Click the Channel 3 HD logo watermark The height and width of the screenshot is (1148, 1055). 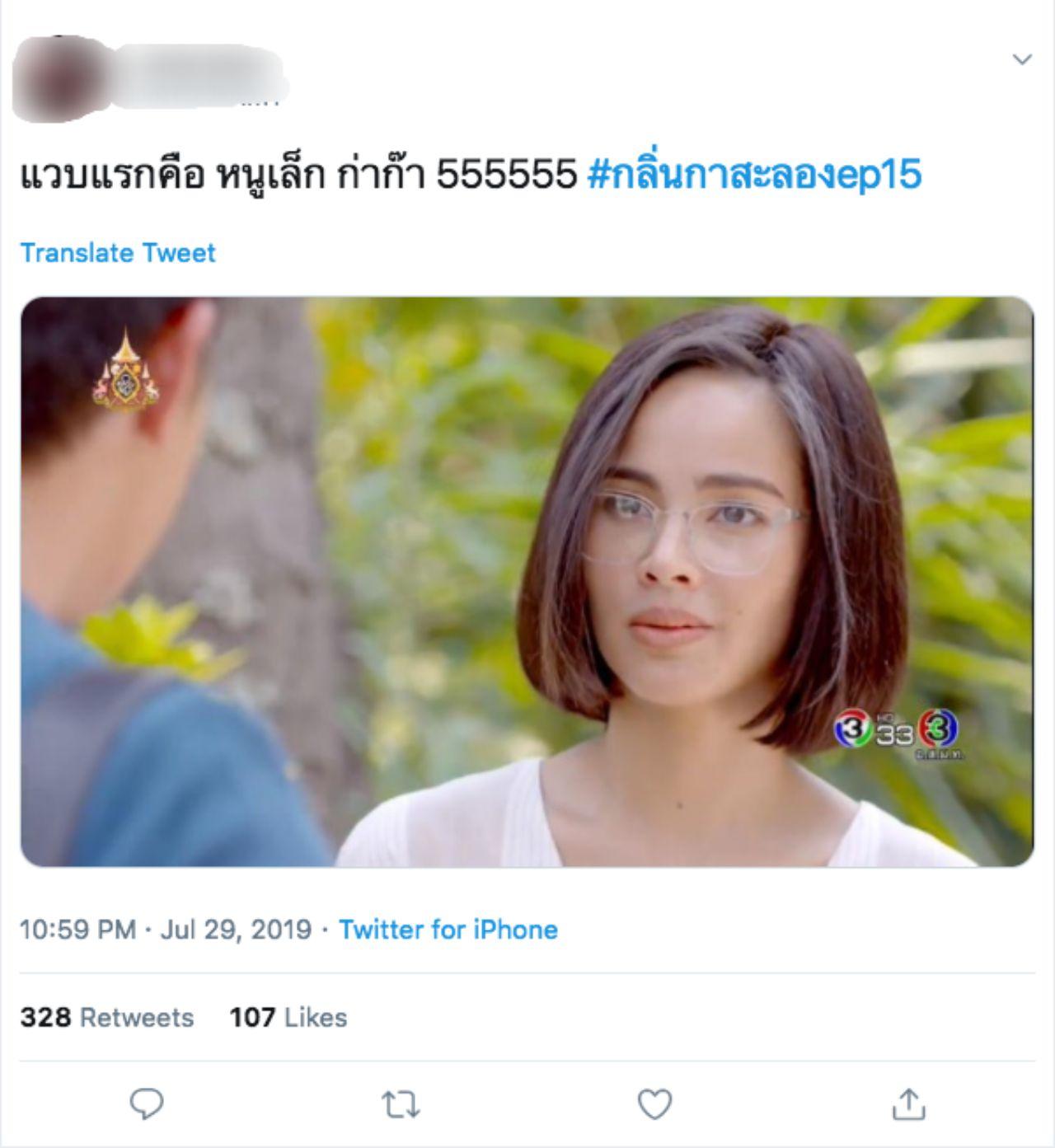[896, 731]
